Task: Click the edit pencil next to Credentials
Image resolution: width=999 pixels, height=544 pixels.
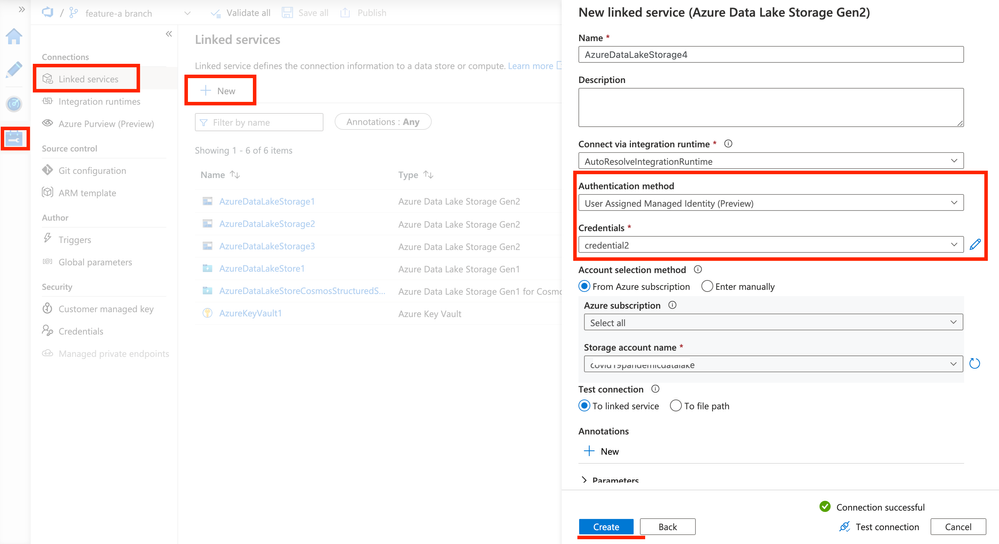Action: [975, 245]
